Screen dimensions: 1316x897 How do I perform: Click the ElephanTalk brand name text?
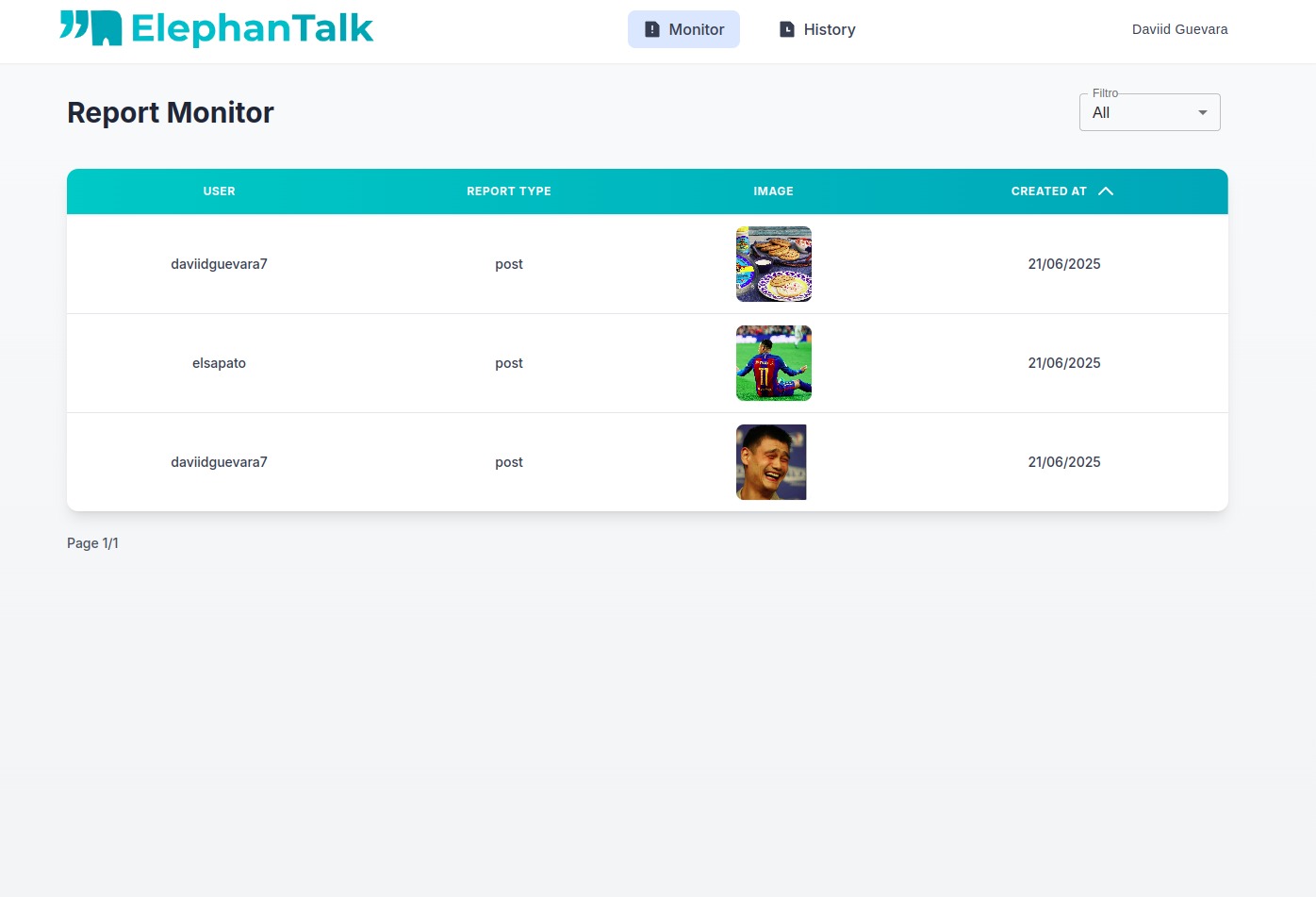(252, 28)
